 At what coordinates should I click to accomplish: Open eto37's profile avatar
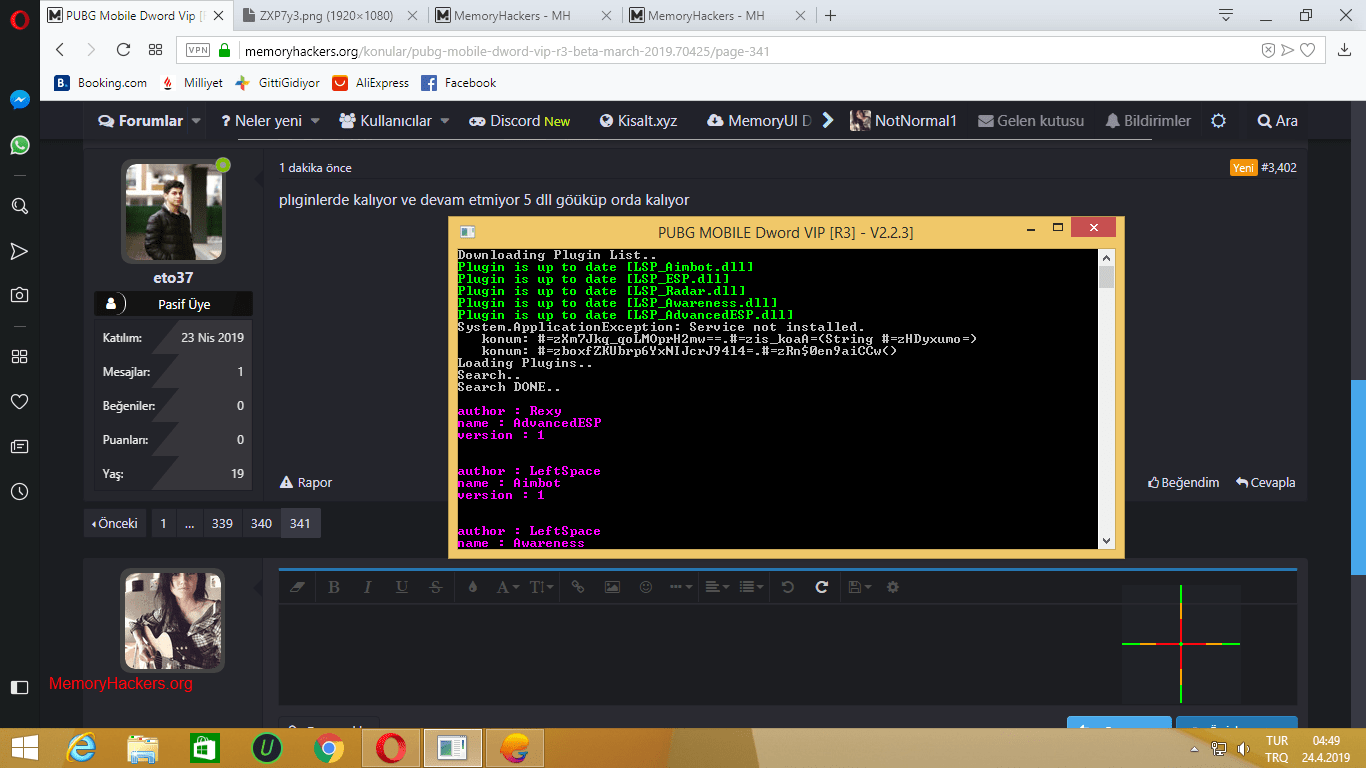(173, 212)
